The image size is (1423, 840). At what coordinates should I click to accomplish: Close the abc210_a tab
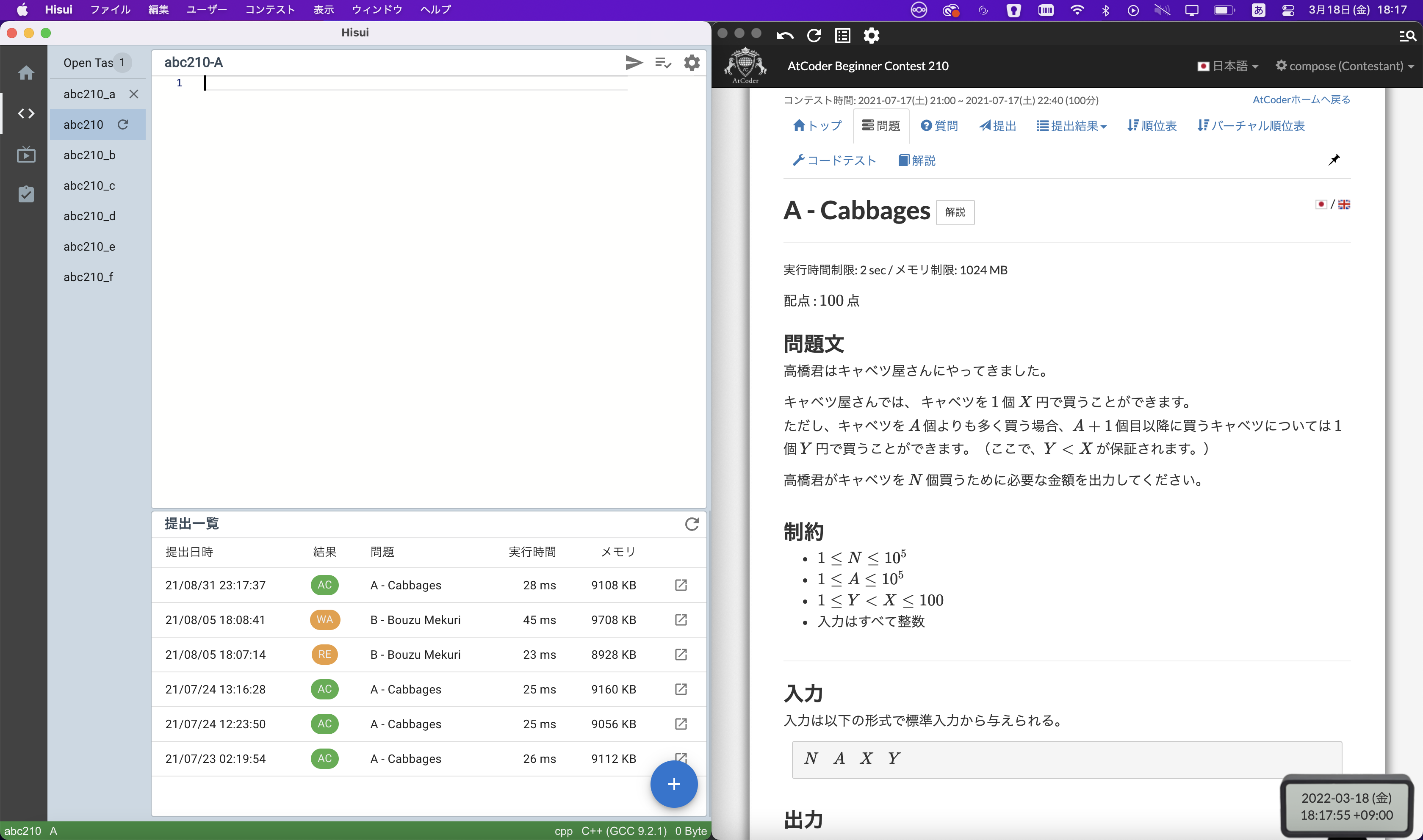pos(133,94)
